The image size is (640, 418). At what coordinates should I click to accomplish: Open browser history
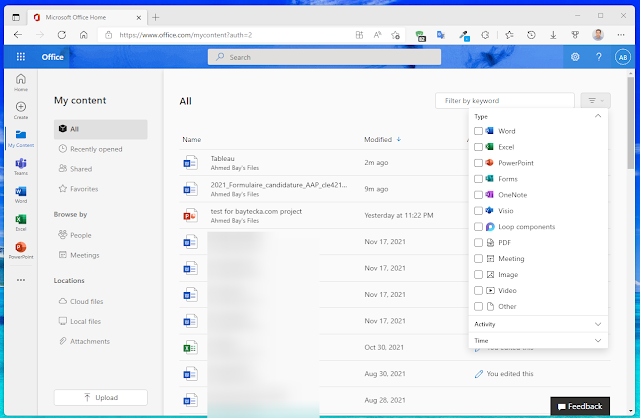pos(531,35)
